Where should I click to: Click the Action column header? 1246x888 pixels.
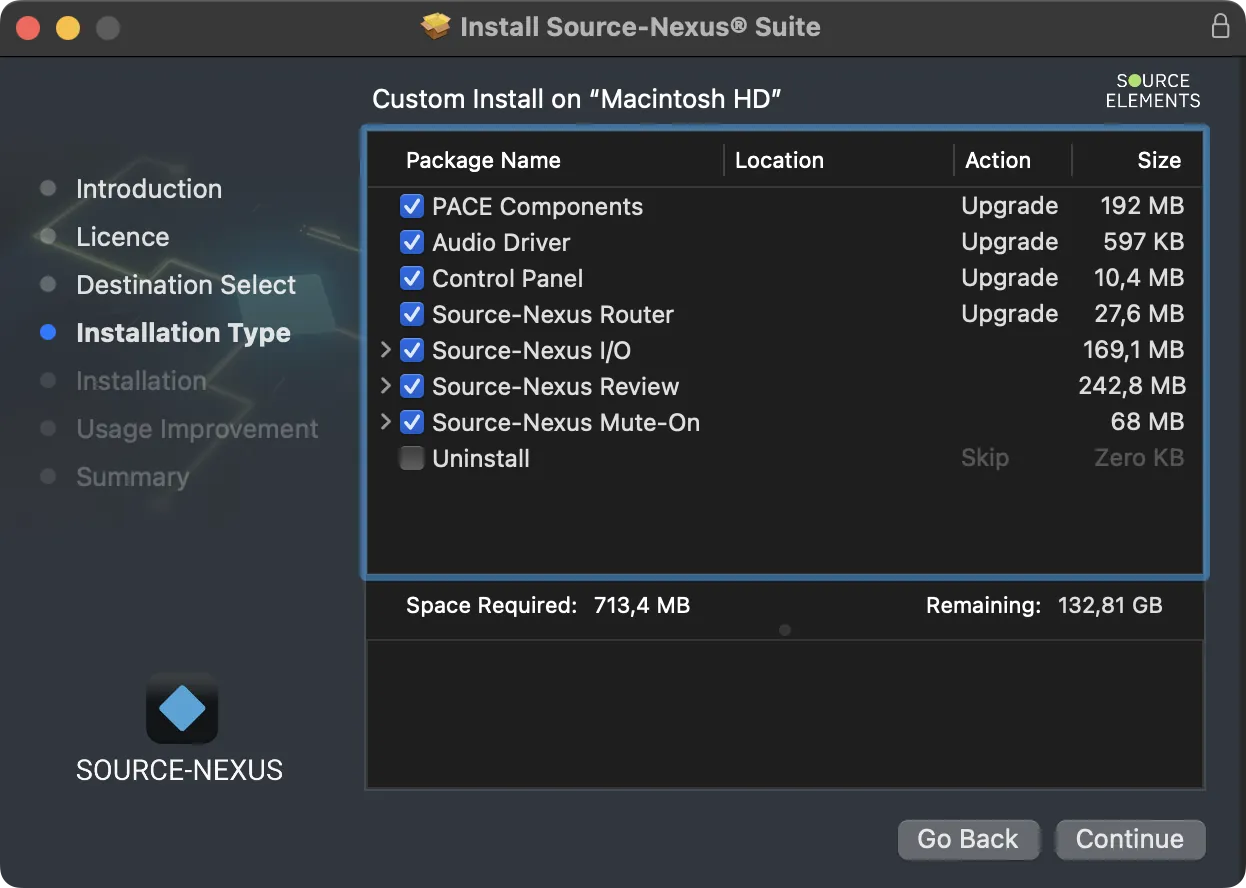(997, 160)
